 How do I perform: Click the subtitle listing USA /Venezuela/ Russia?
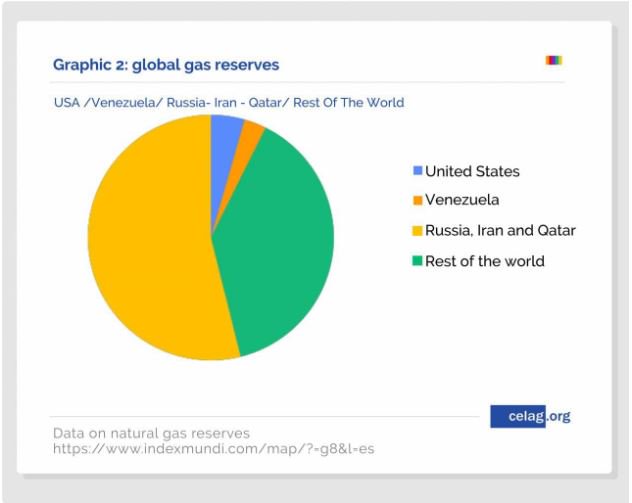[x=229, y=103]
